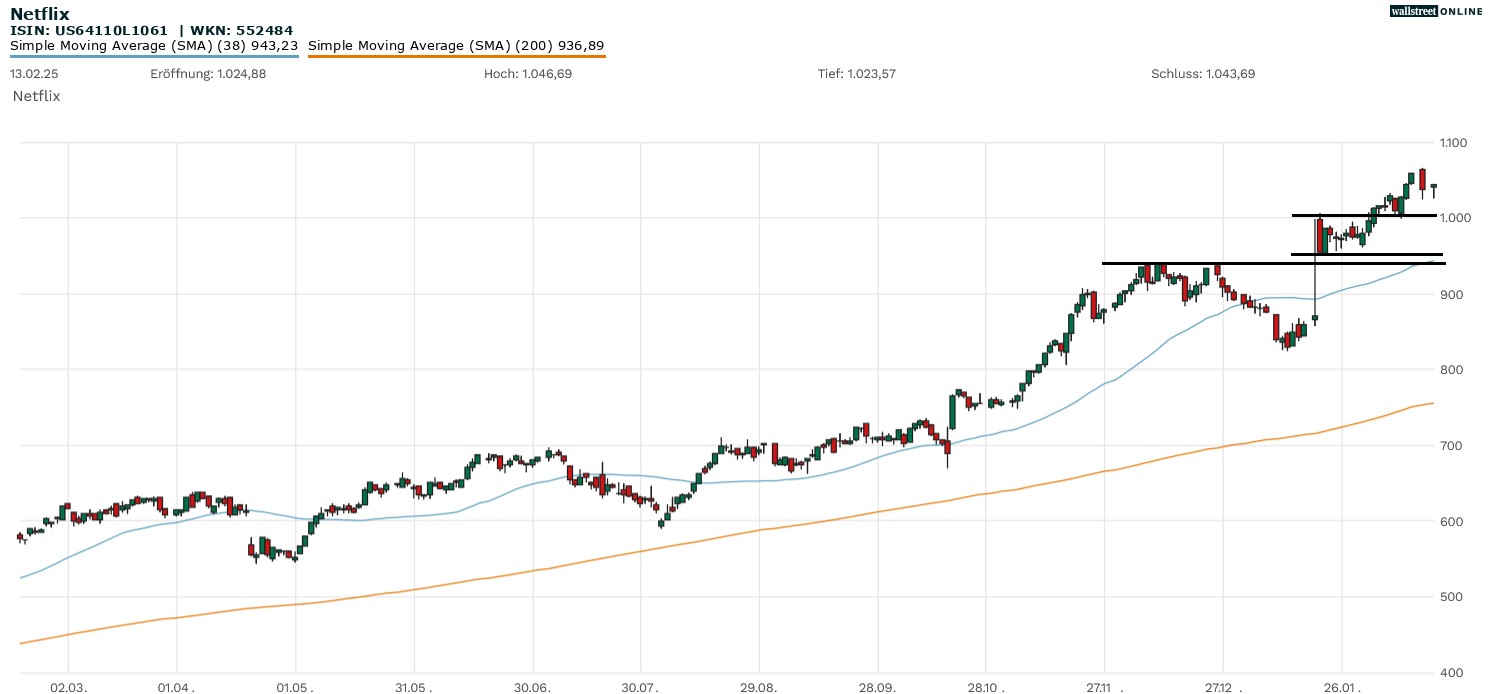The width and height of the screenshot is (1490, 694).
Task: Click the orange line under the SMA 200 legend
Action: (x=456, y=56)
